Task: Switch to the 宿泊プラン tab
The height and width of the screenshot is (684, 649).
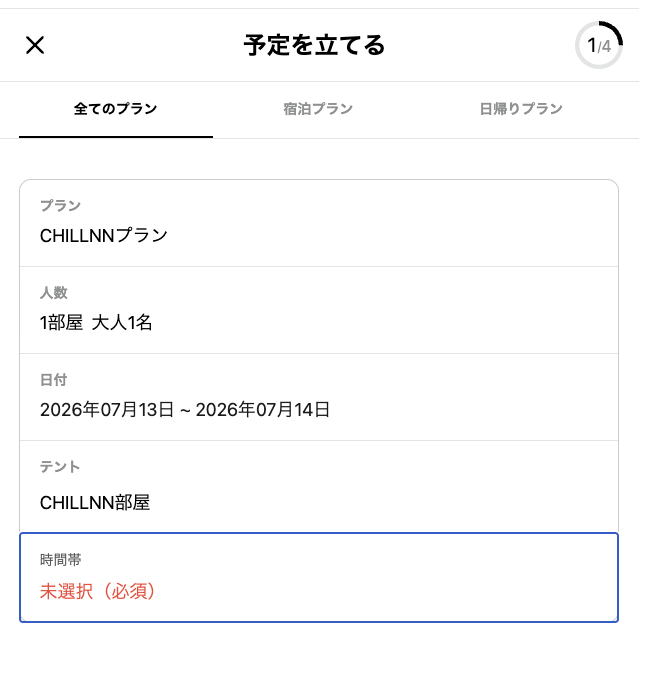Action: pos(318,109)
